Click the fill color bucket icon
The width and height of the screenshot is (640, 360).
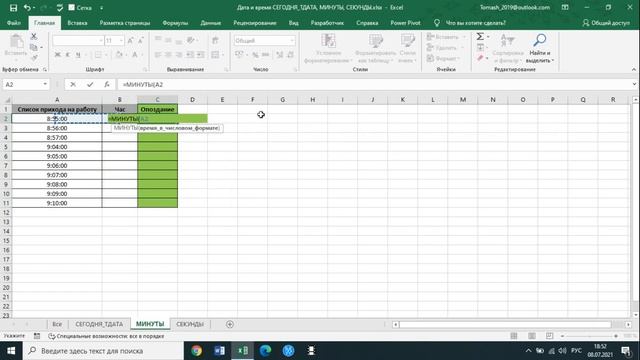tap(119, 55)
